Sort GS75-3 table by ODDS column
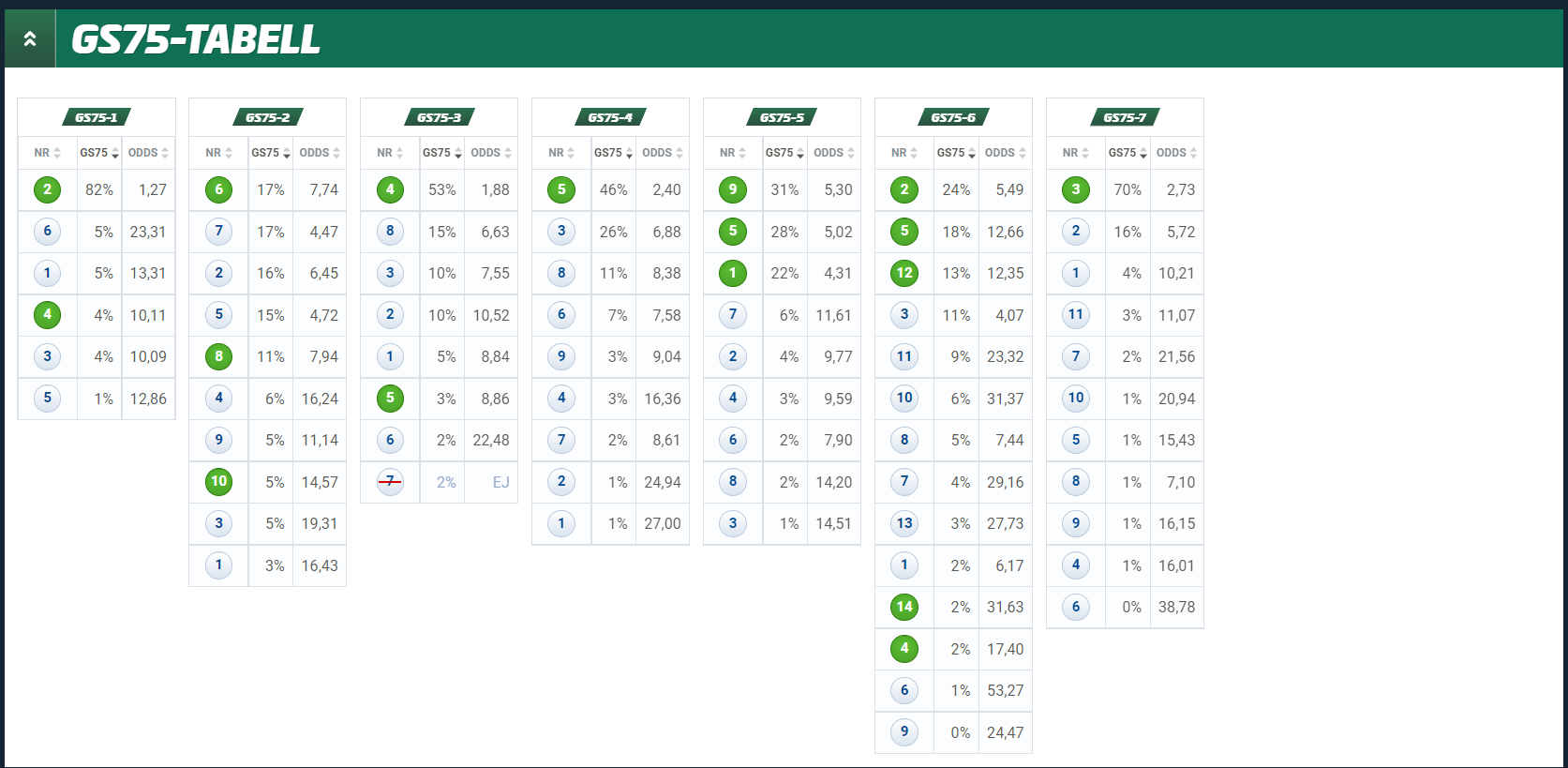The width and height of the screenshot is (1568, 768). click(491, 153)
